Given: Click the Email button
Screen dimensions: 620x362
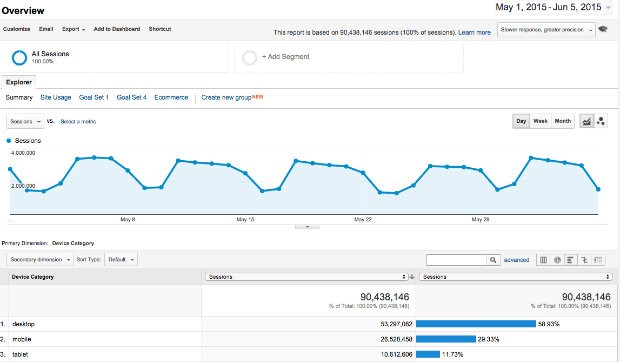Looking at the screenshot, I should [46, 29].
